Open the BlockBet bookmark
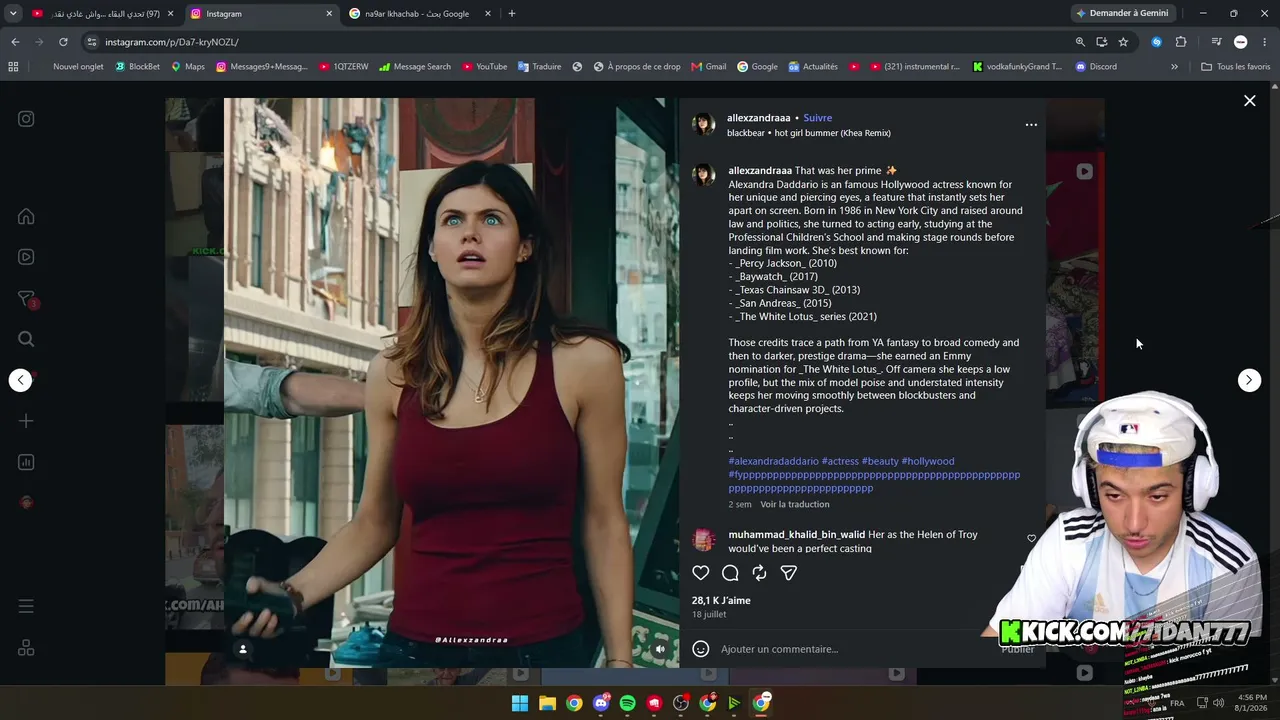1280x720 pixels. 137,67
